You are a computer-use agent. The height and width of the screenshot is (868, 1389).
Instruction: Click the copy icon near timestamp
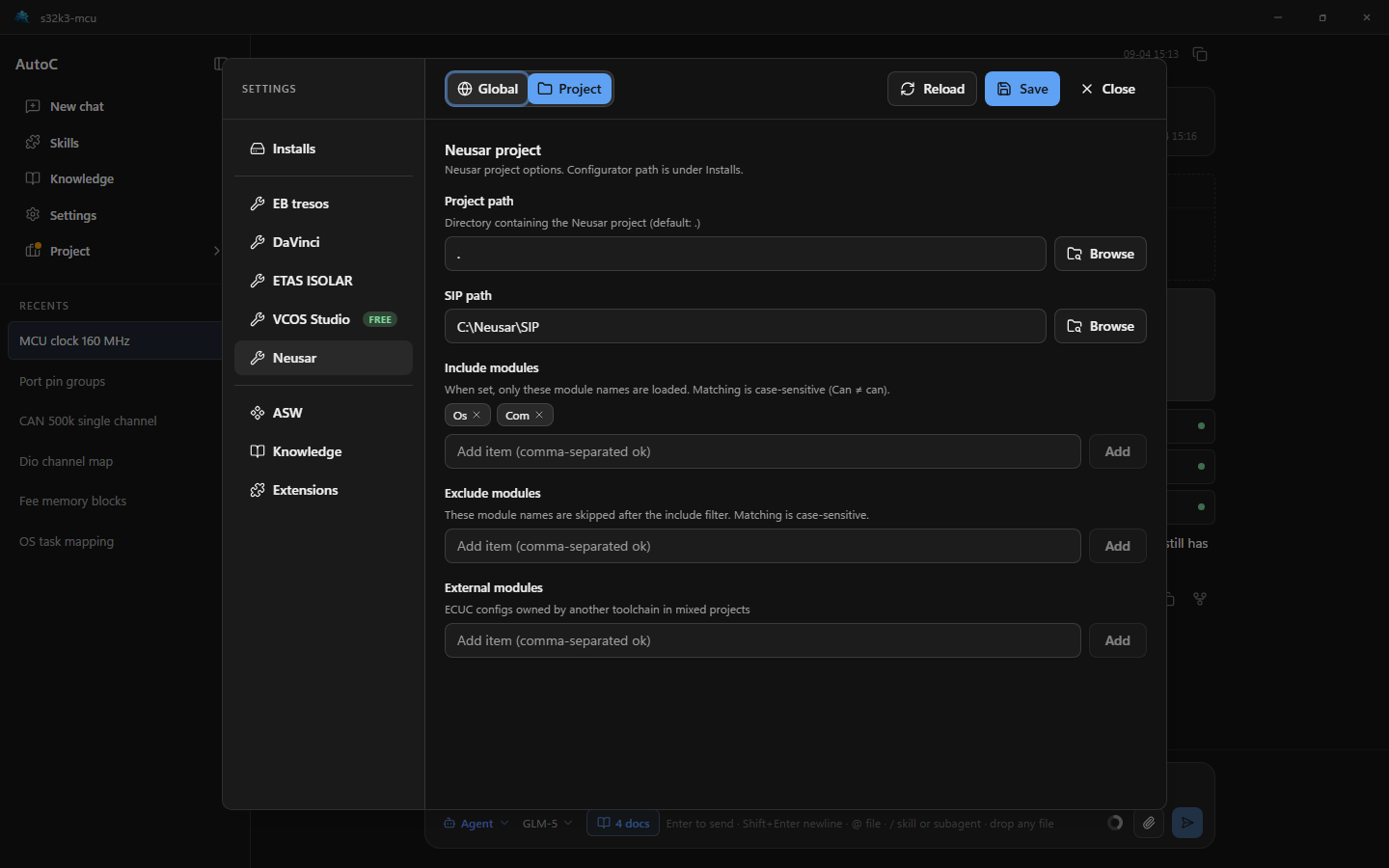tap(1200, 54)
